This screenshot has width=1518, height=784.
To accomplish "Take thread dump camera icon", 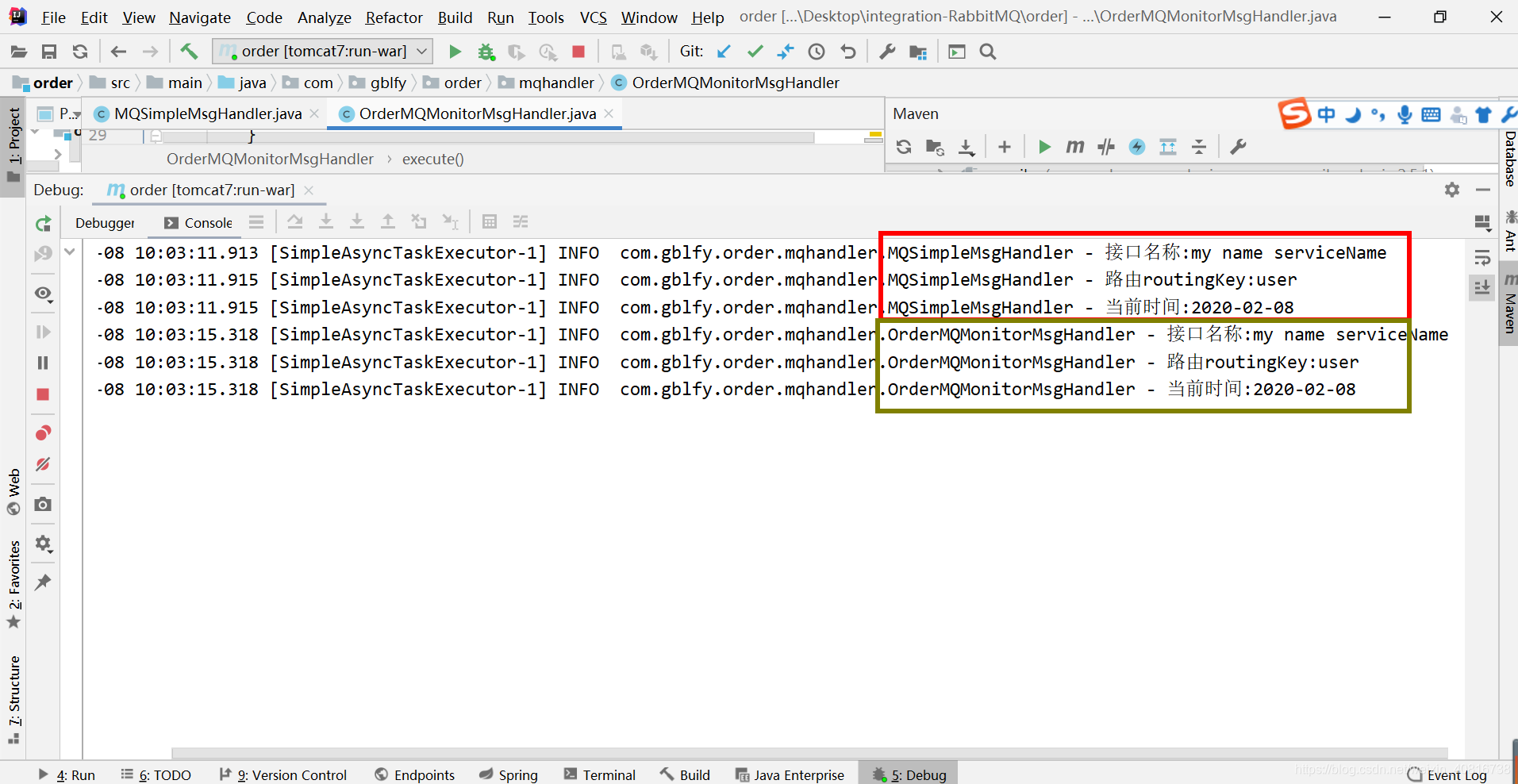I will [x=43, y=504].
